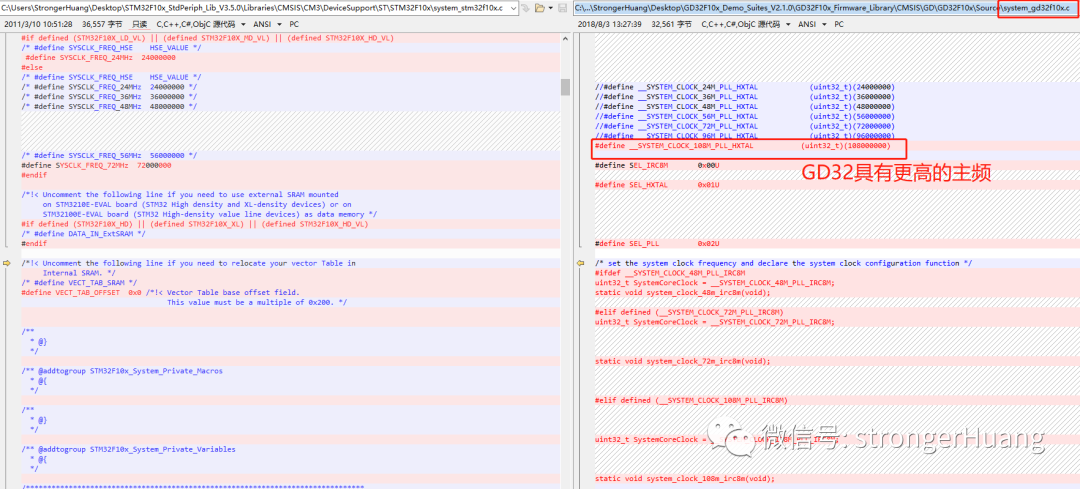
Task: Click the right pane 'PC' line-ending label
Action: [x=839, y=23]
